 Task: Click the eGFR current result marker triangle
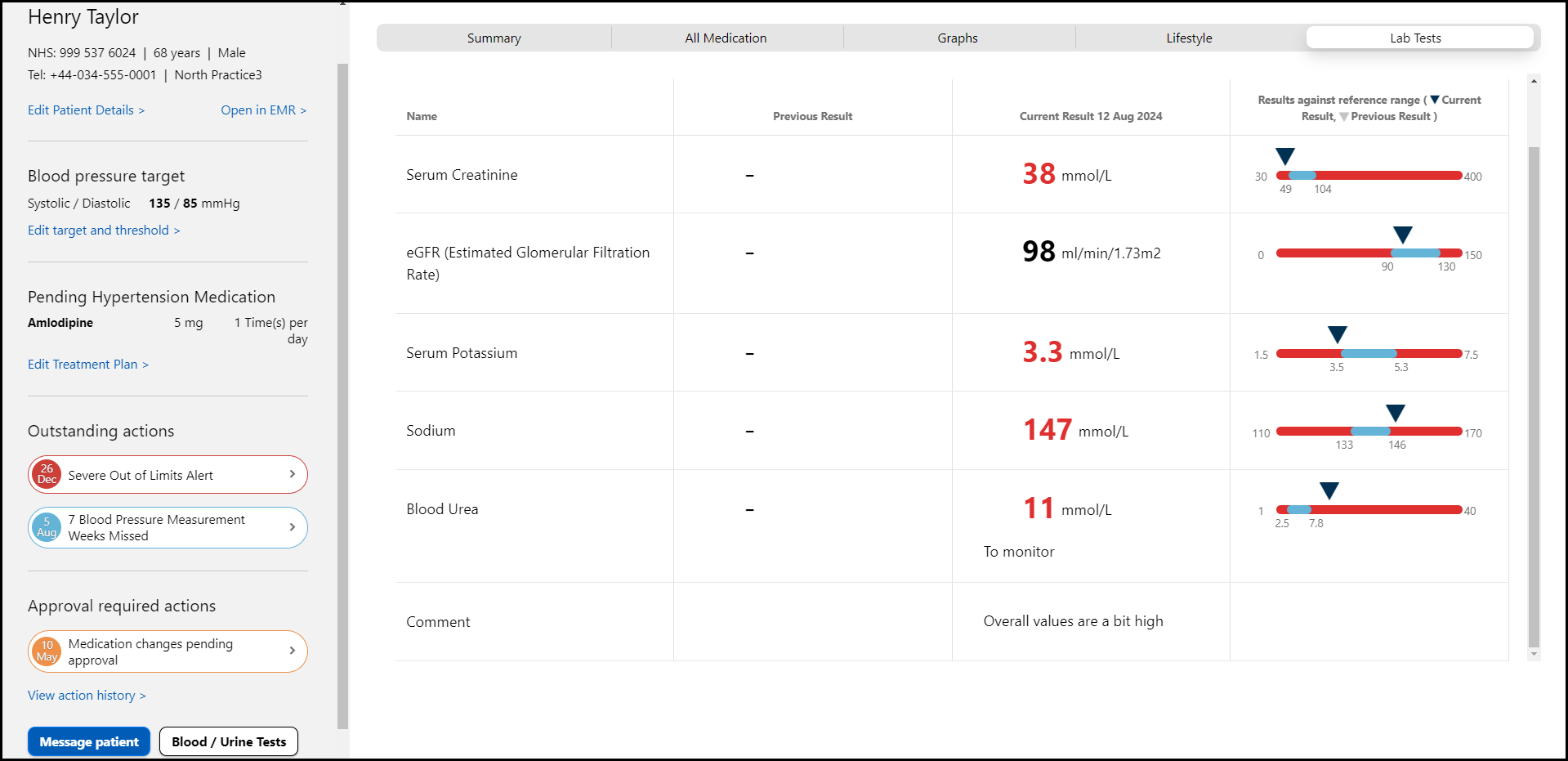[1403, 235]
